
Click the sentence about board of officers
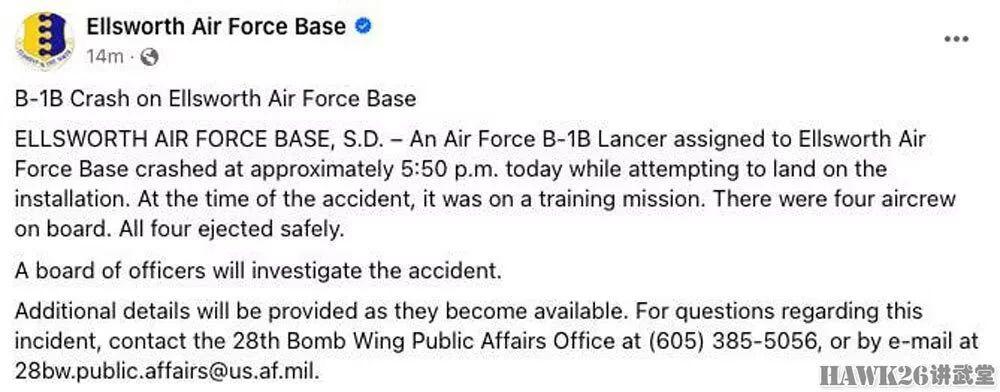point(258,270)
